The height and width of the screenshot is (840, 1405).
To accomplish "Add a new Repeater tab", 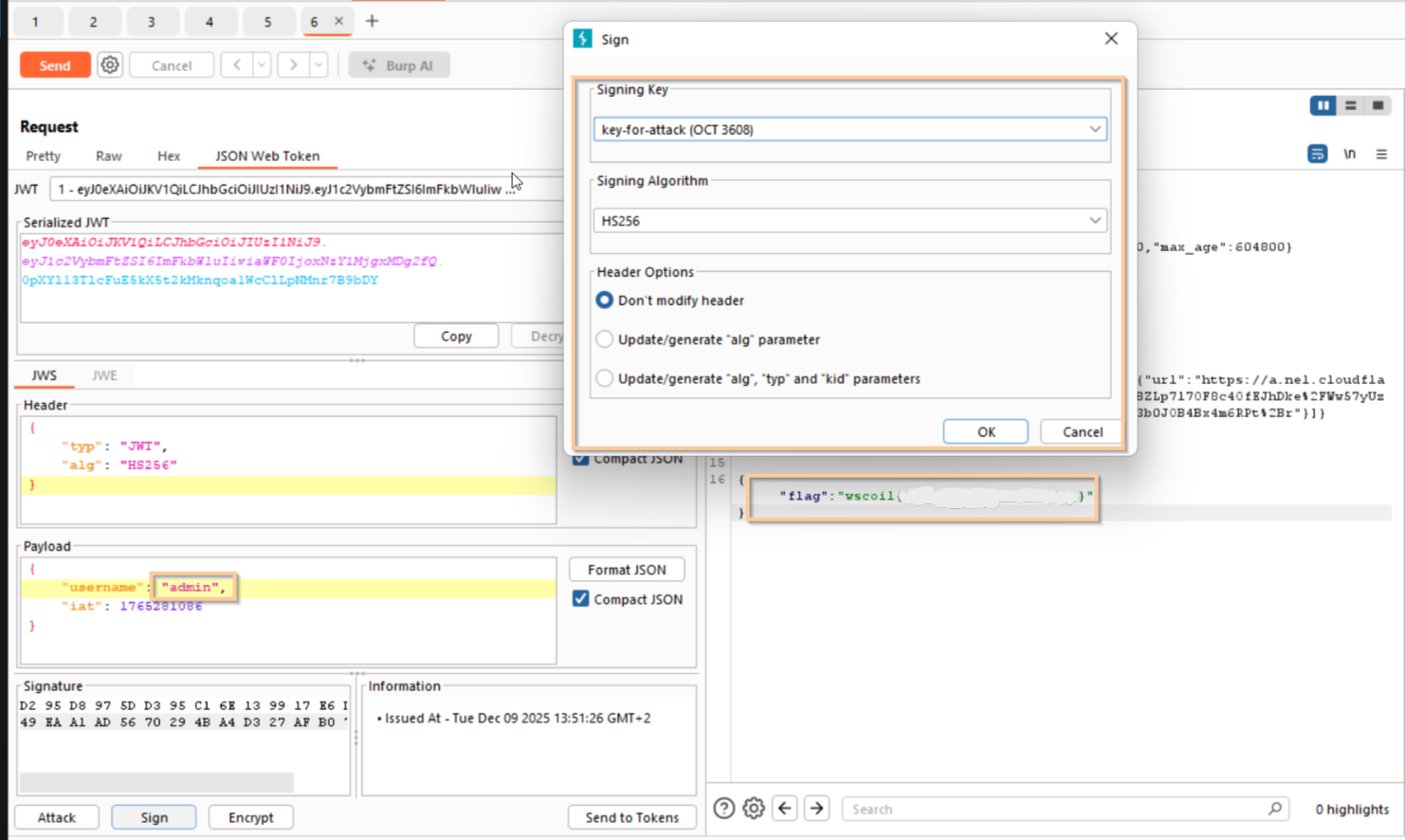I will [372, 21].
